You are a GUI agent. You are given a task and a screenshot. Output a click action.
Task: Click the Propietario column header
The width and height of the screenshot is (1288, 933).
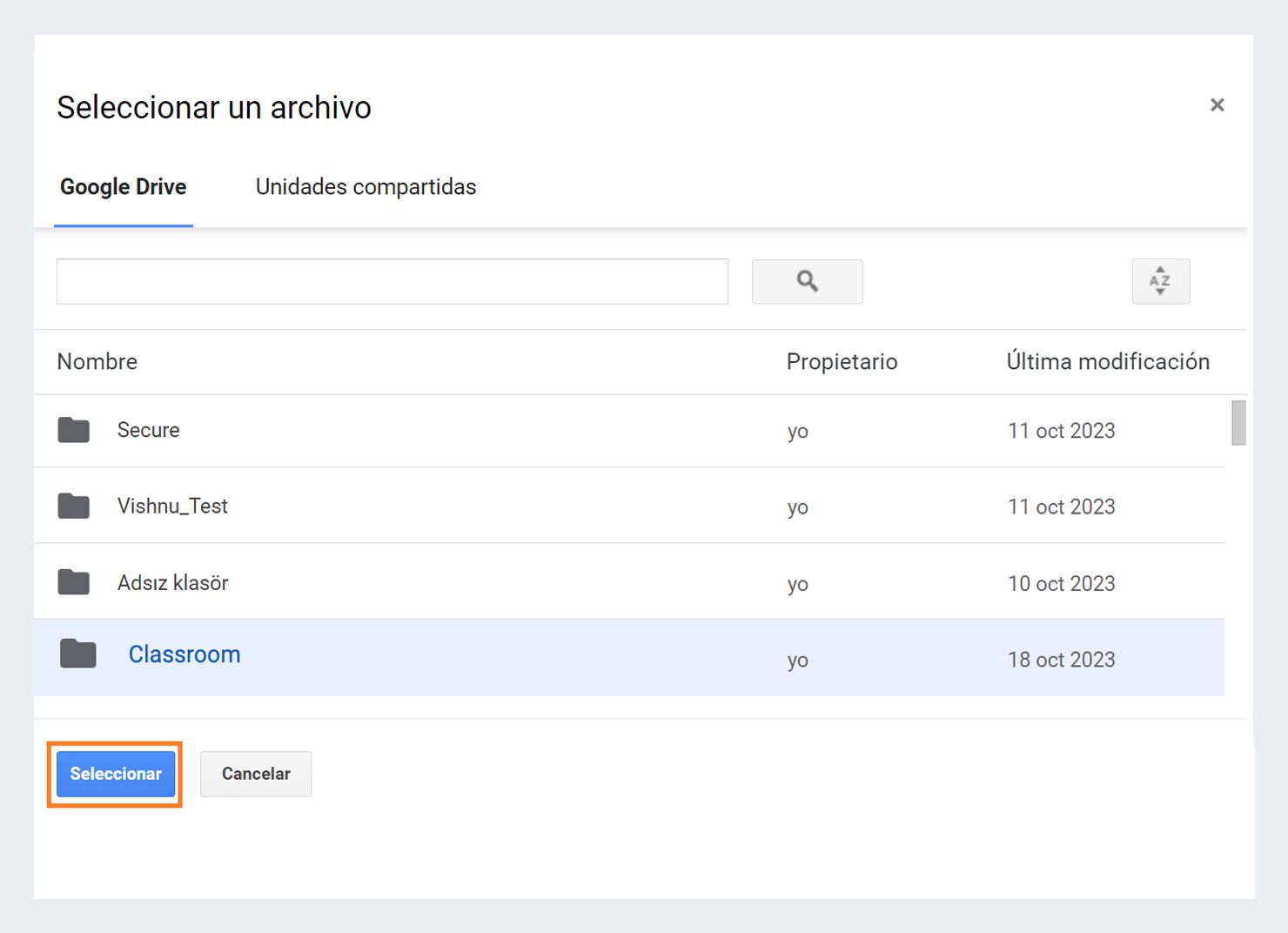(x=842, y=361)
